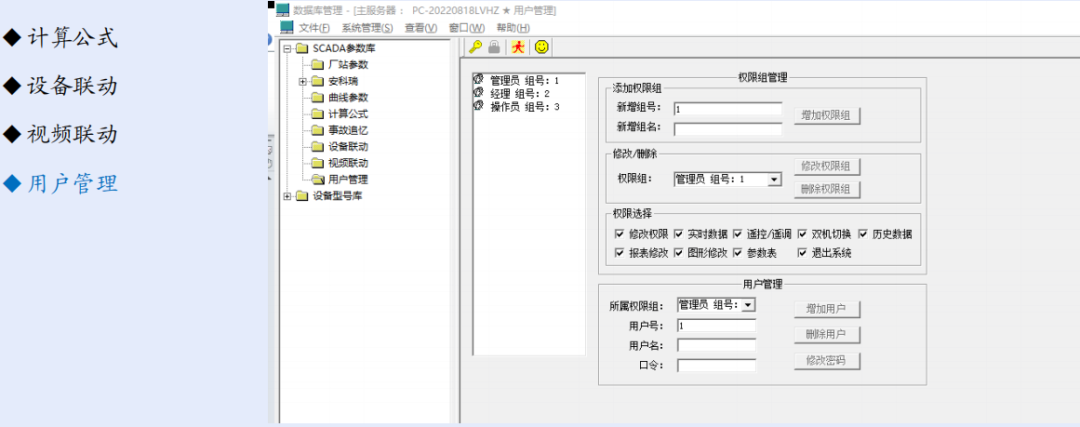Click the 用户名 input field
This screenshot has width=1080, height=427.
click(x=716, y=345)
